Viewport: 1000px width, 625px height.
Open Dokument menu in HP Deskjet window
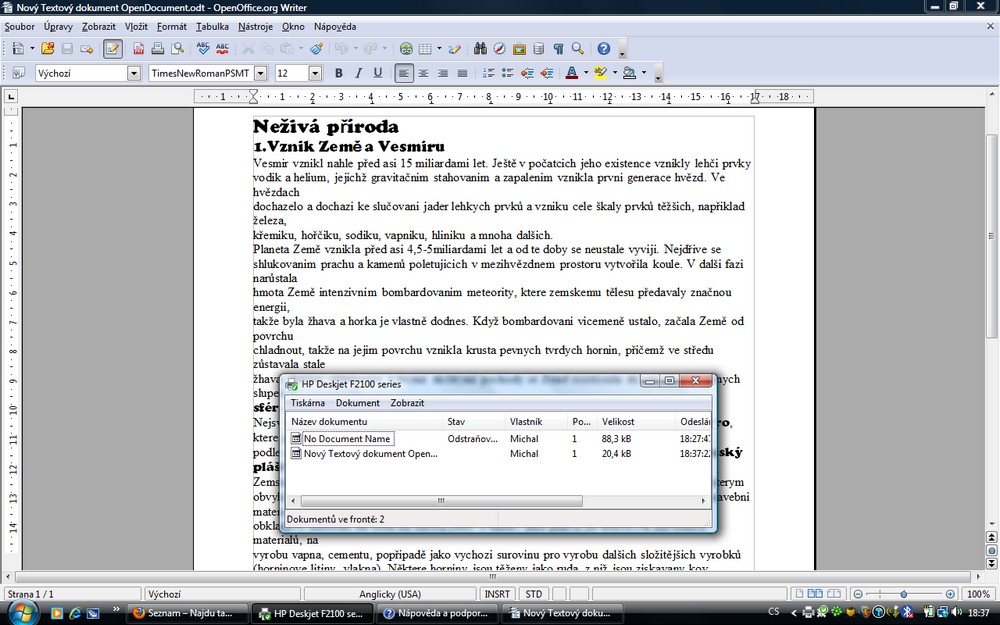tap(358, 403)
